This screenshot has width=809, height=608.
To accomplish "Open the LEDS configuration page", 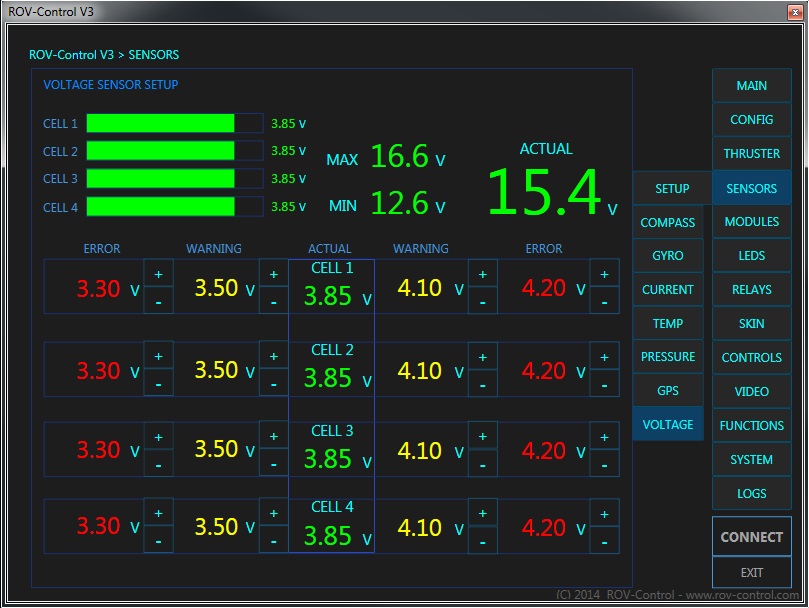I will (x=751, y=255).
